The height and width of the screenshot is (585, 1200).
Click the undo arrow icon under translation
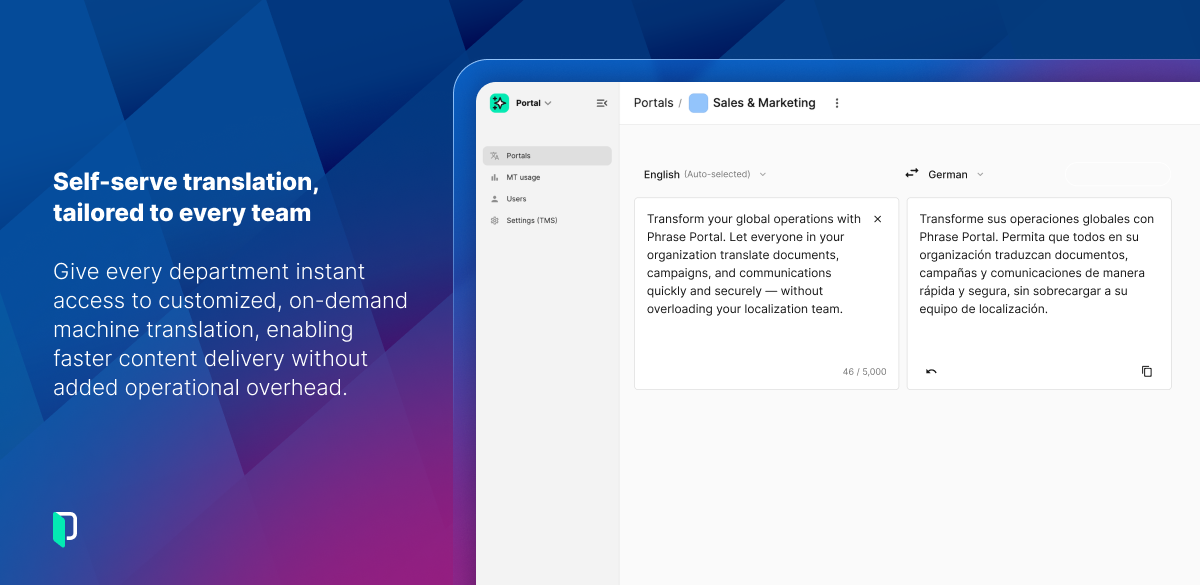click(931, 371)
